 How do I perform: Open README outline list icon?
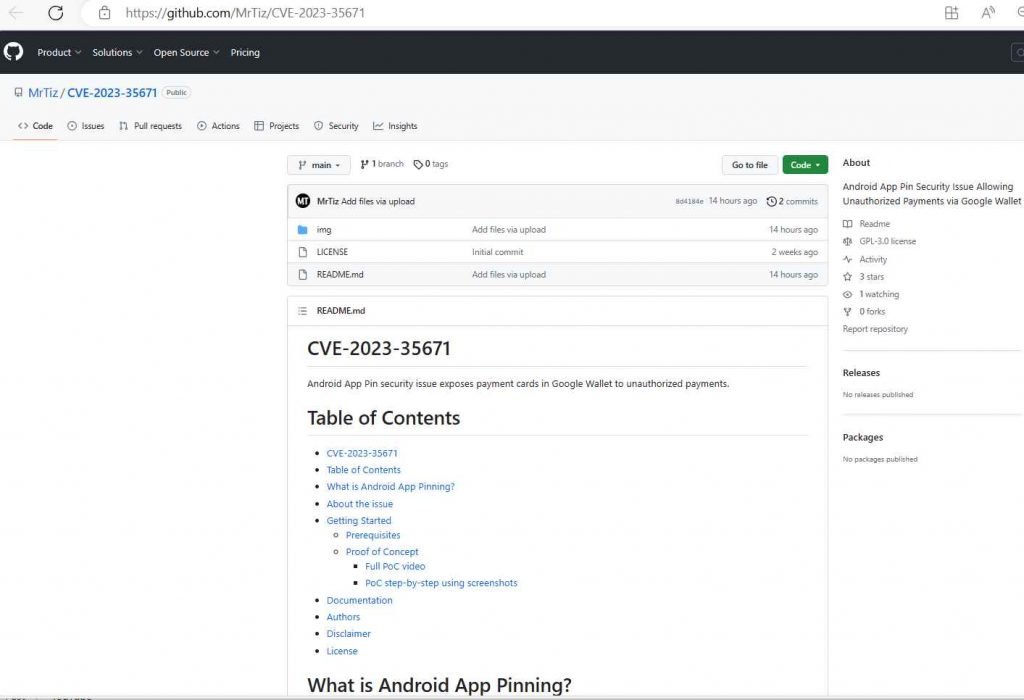click(302, 311)
